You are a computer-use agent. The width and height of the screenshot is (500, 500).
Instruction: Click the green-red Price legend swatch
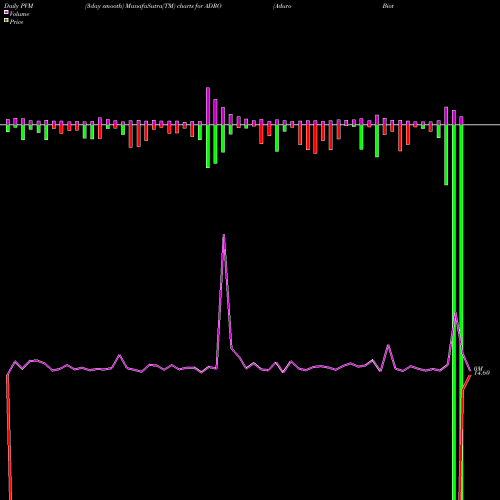[x=6, y=21]
